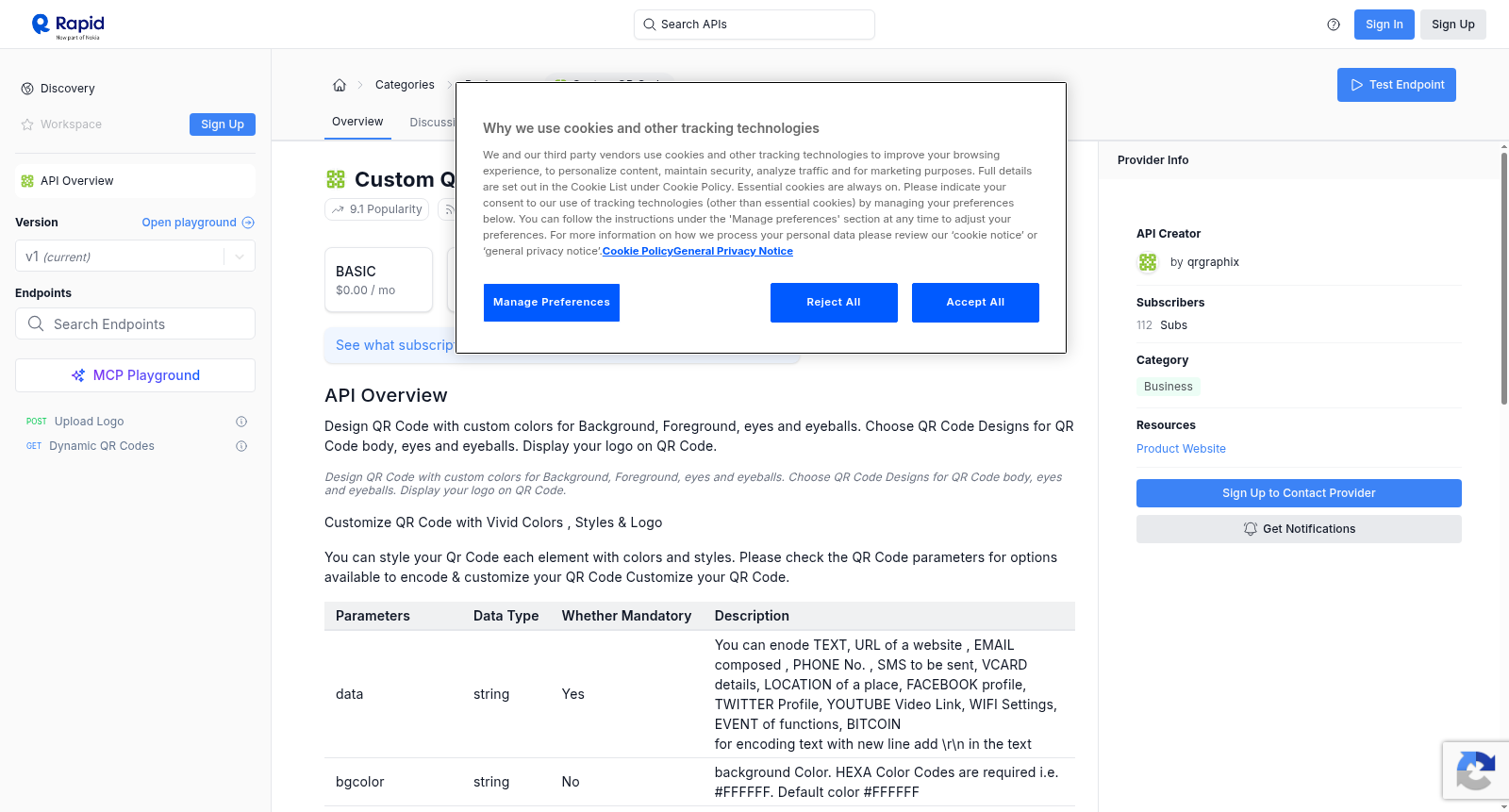
Task: Open the General Privacy Notice link
Action: pyautogui.click(x=733, y=251)
